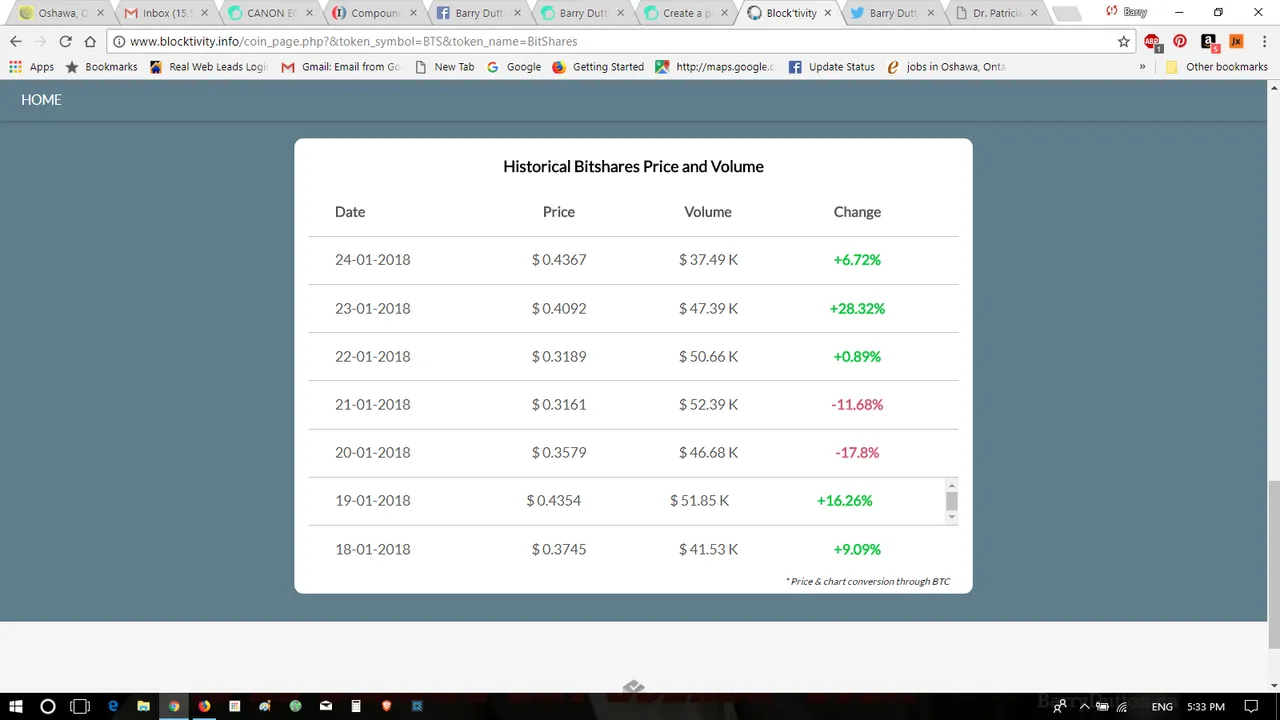Click the $ 52.39 K volume cell

[x=708, y=405]
